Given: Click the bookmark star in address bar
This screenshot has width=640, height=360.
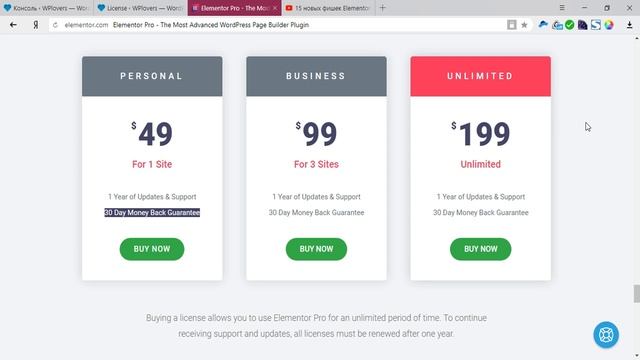Looking at the screenshot, I should click(x=524, y=25).
